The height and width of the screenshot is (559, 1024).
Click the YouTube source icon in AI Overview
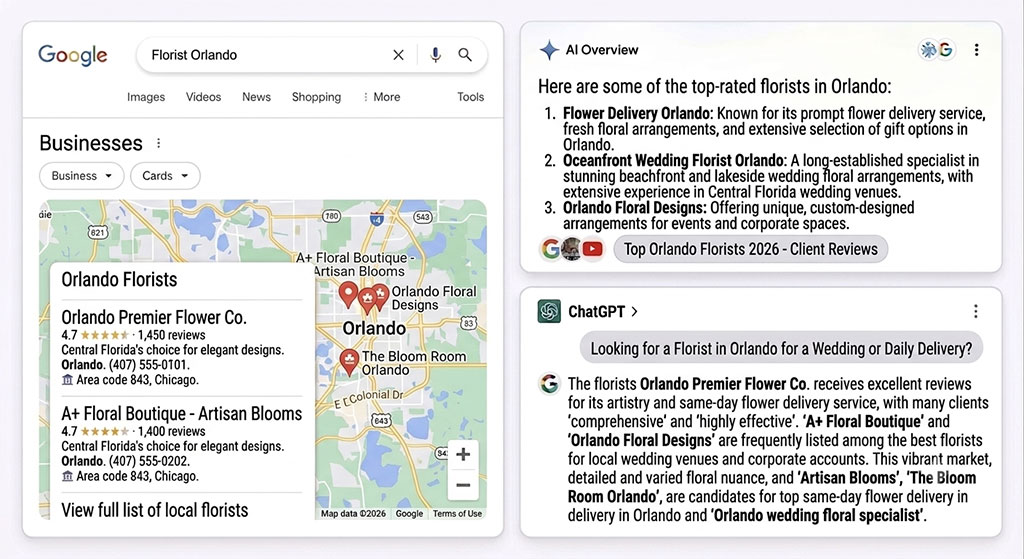click(x=592, y=249)
